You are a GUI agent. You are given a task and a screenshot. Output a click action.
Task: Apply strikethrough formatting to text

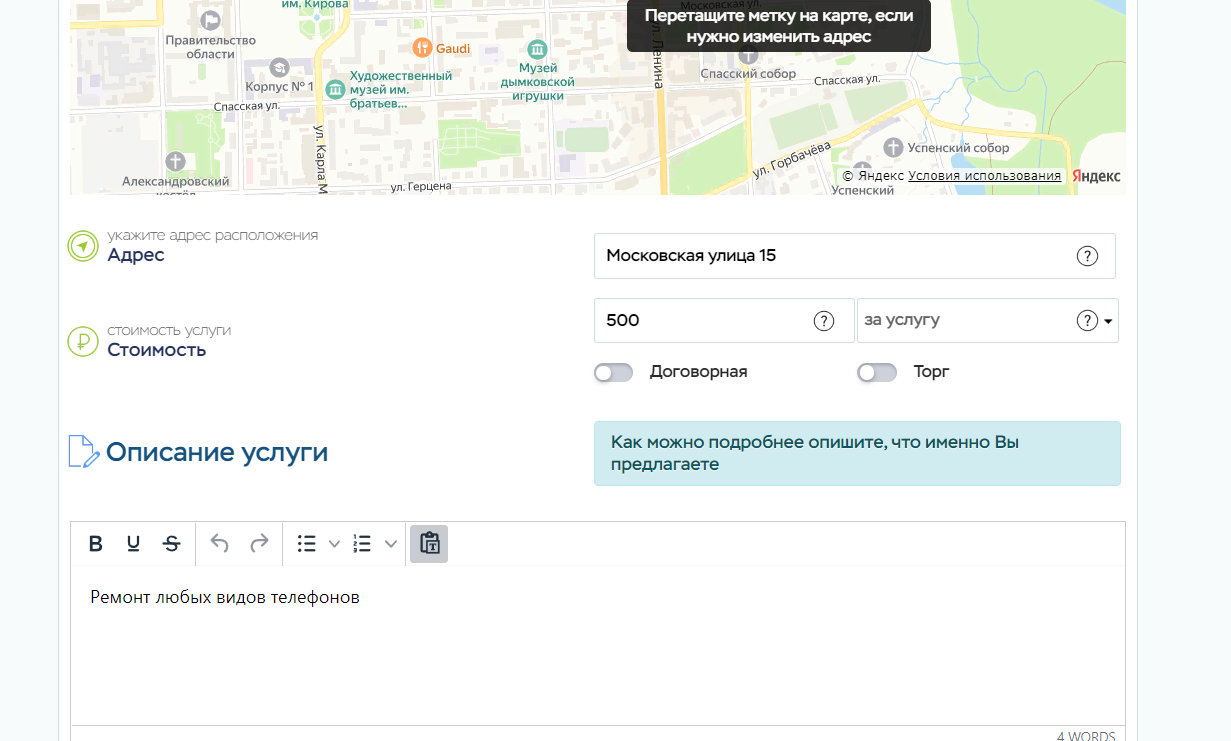172,544
